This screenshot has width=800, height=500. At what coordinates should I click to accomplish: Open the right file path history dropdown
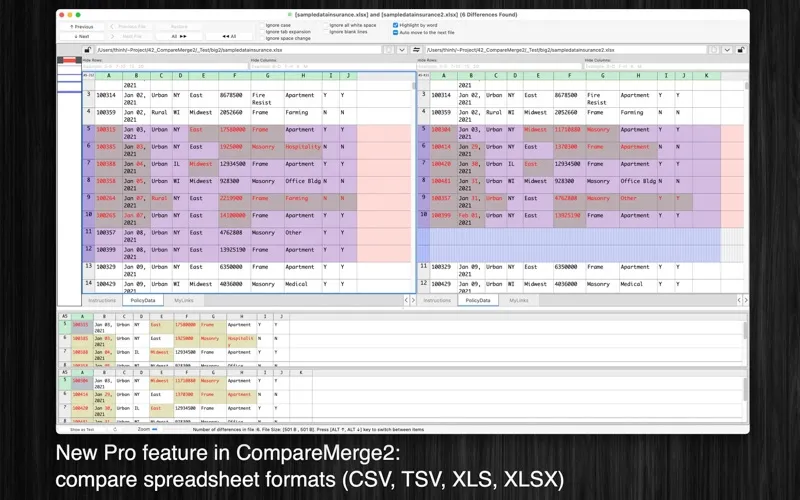[x=727, y=50]
